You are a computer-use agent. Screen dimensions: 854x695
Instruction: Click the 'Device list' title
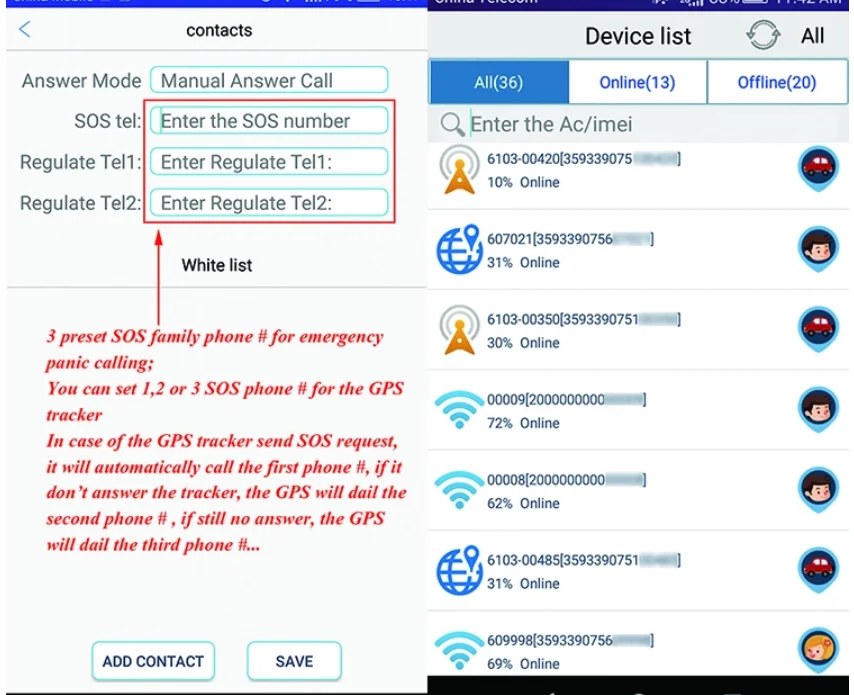(638, 36)
